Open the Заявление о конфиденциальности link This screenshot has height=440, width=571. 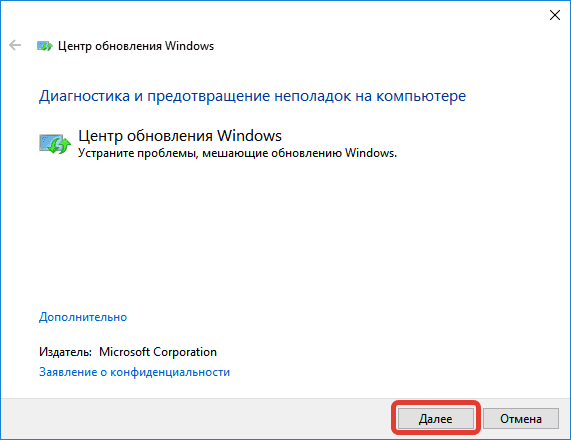coord(134,372)
